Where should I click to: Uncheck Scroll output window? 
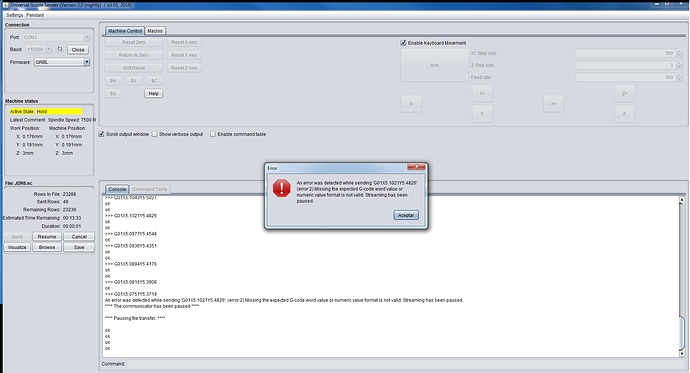point(101,134)
